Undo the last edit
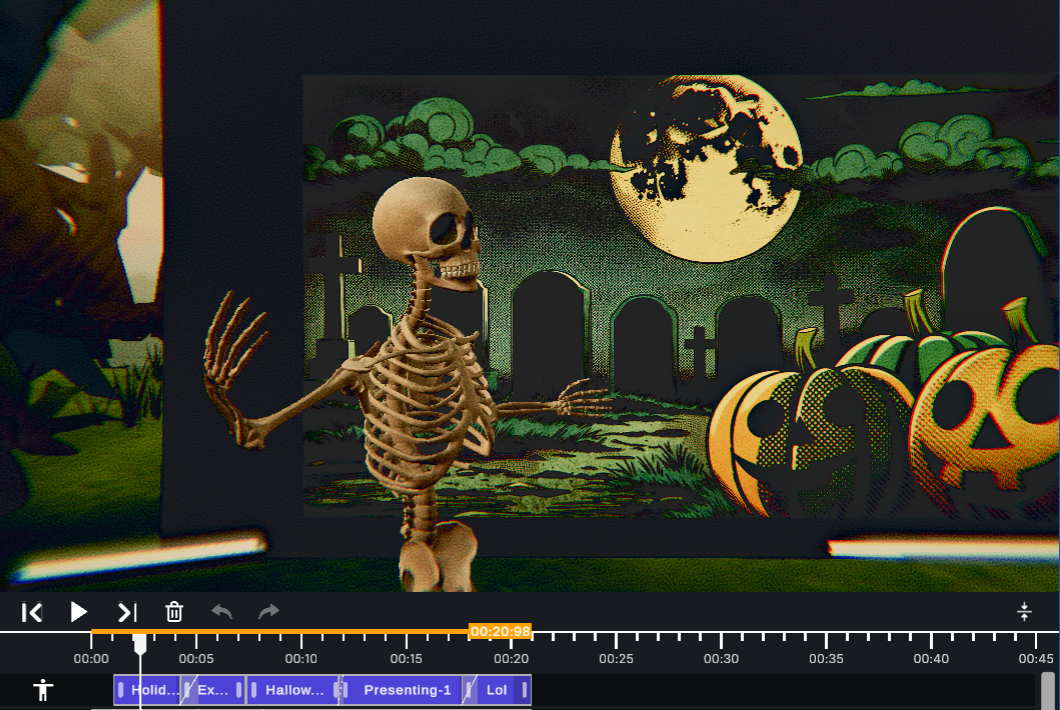The width and height of the screenshot is (1060, 710). coord(222,611)
